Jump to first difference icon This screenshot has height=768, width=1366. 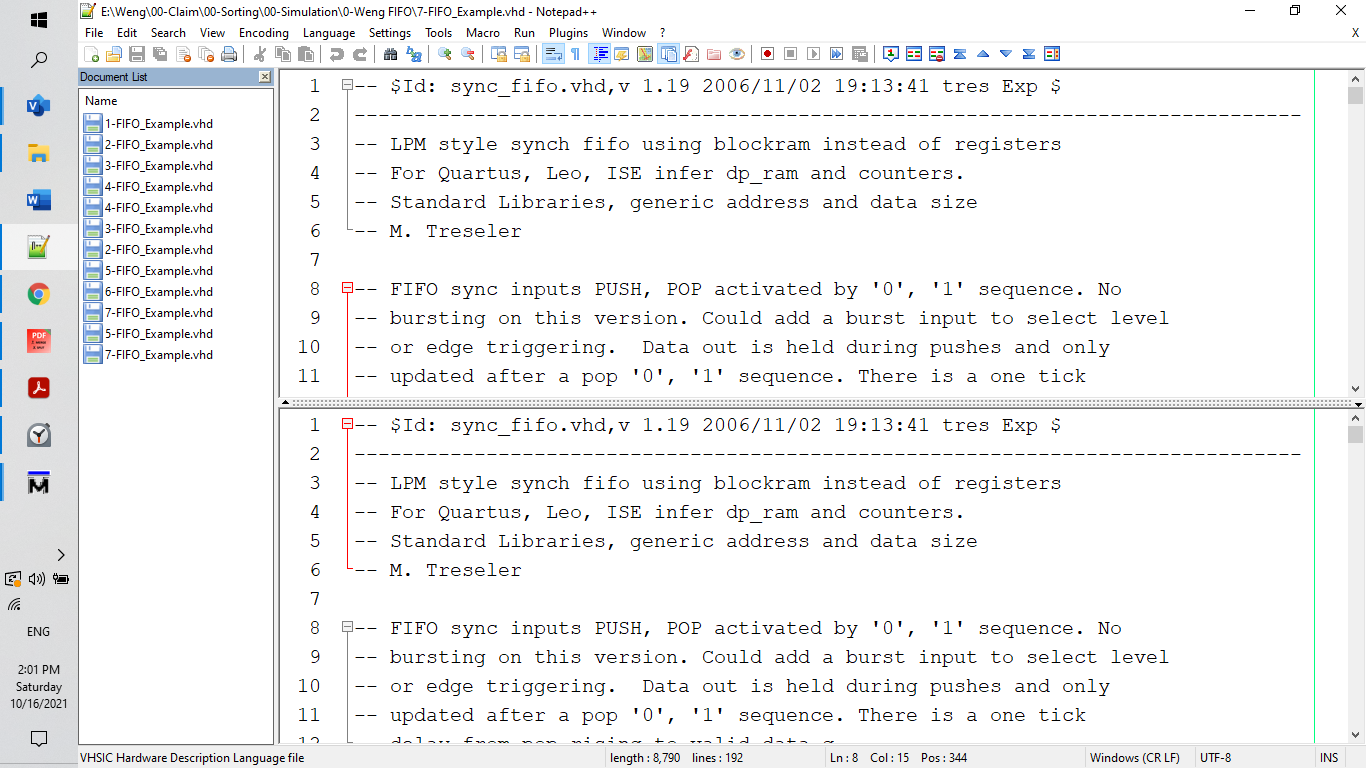pos(960,54)
